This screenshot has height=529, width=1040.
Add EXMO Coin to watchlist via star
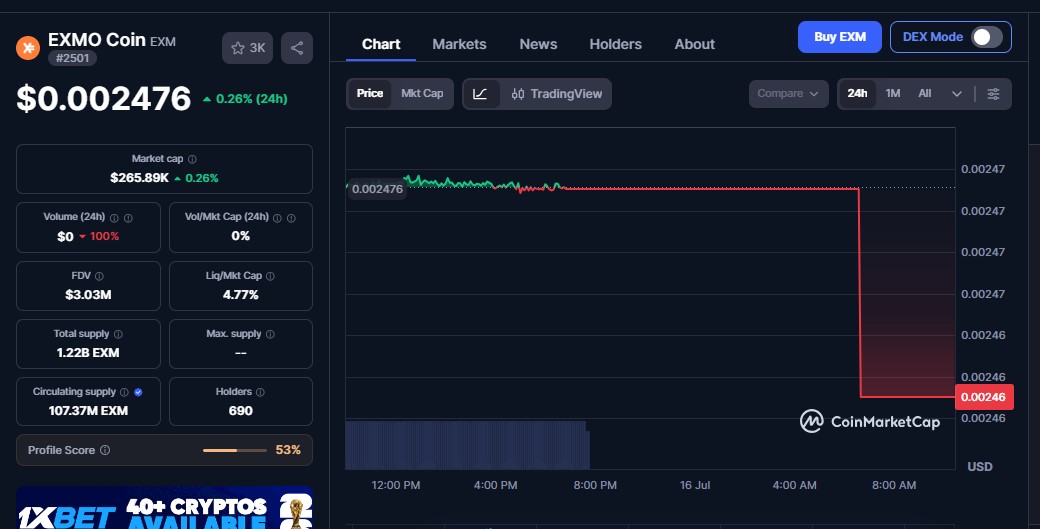[247, 48]
